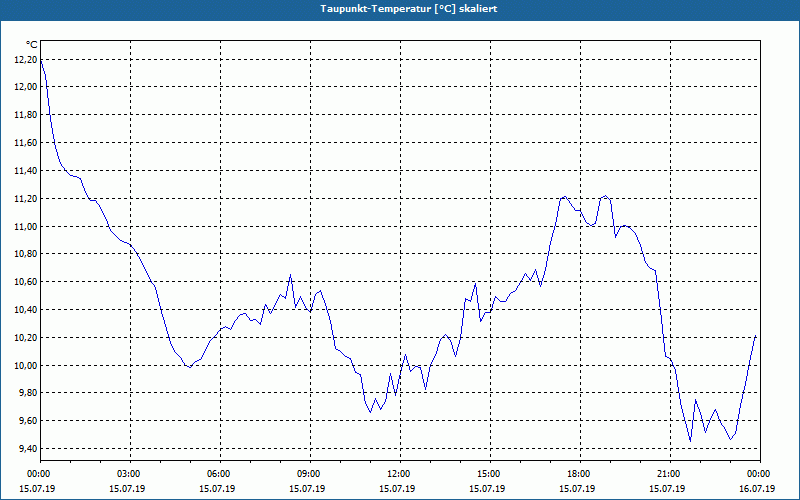Click the 11,40 y-axis value
The width and height of the screenshot is (800, 500).
(26, 170)
